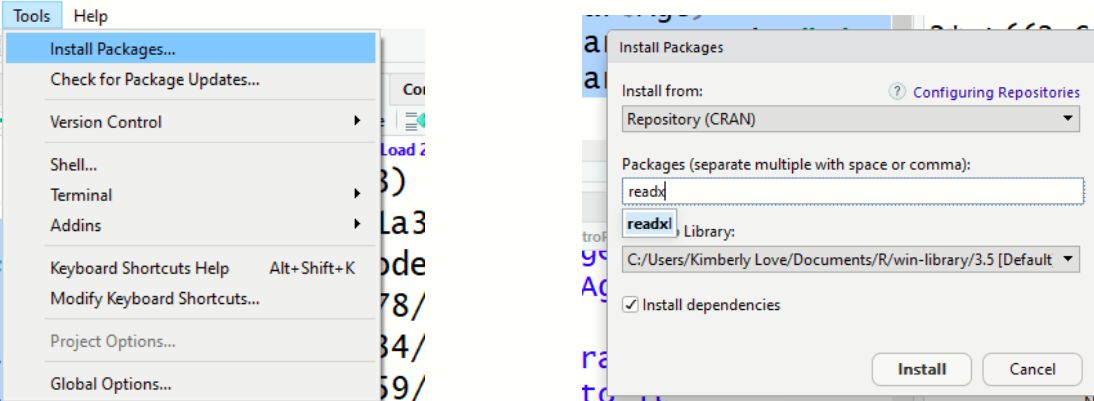Open the Help menu

pos(91,16)
